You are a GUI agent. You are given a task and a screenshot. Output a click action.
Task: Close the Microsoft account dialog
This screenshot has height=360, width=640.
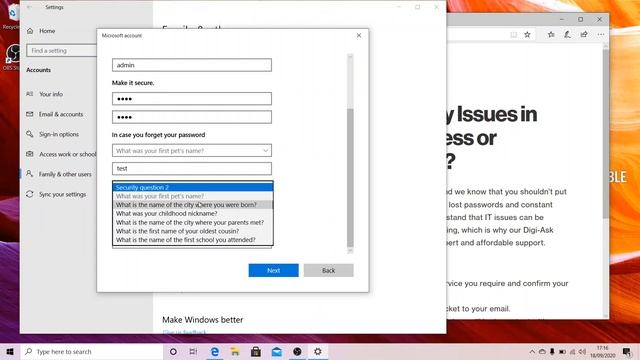(x=359, y=36)
